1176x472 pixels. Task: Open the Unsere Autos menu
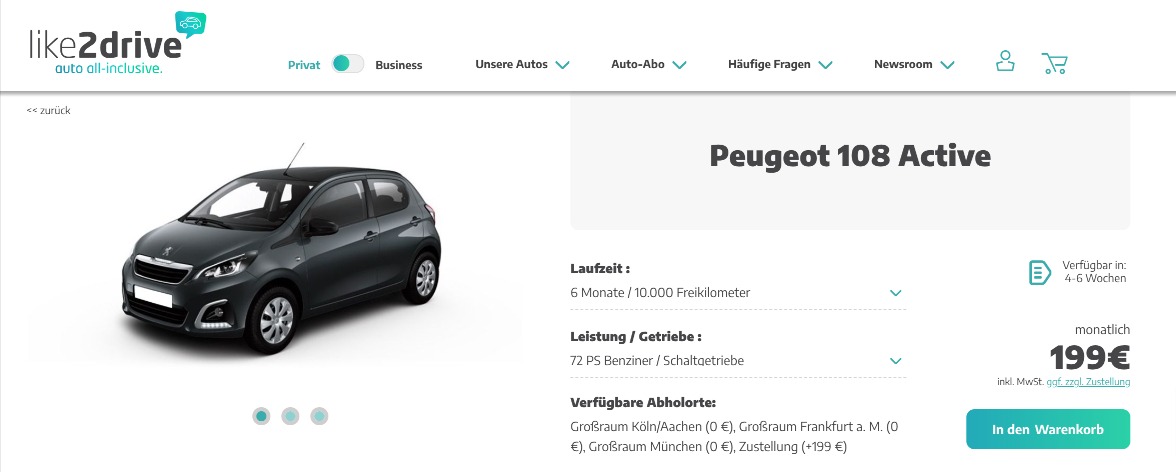point(522,65)
